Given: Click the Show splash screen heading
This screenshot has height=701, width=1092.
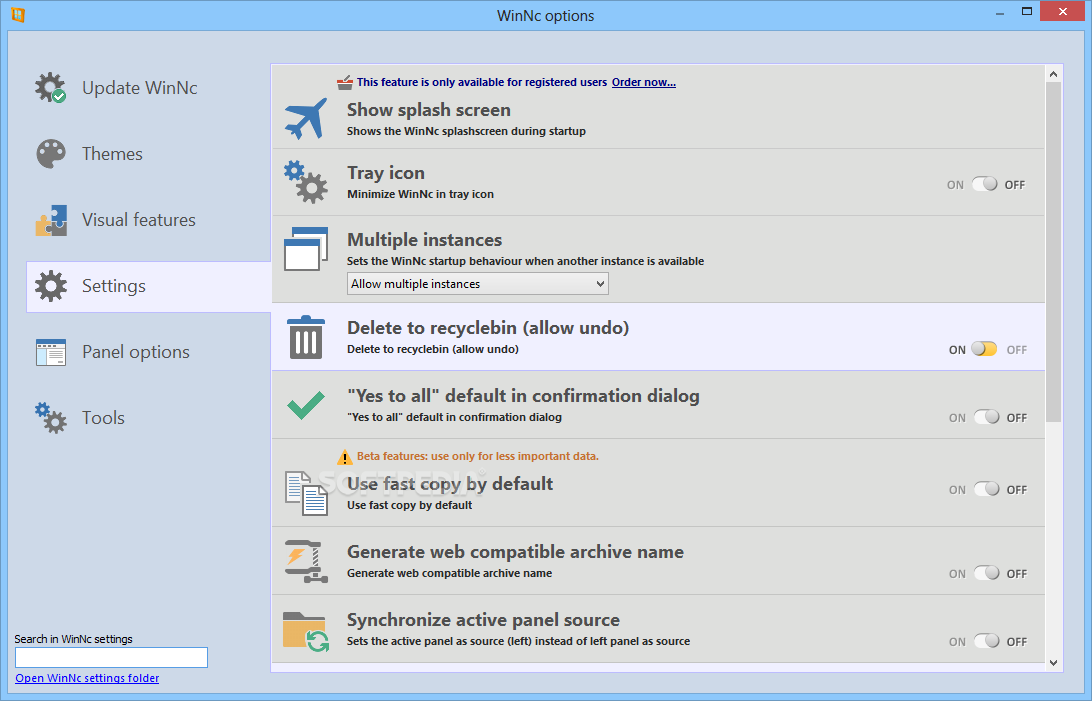Looking at the screenshot, I should tap(429, 110).
